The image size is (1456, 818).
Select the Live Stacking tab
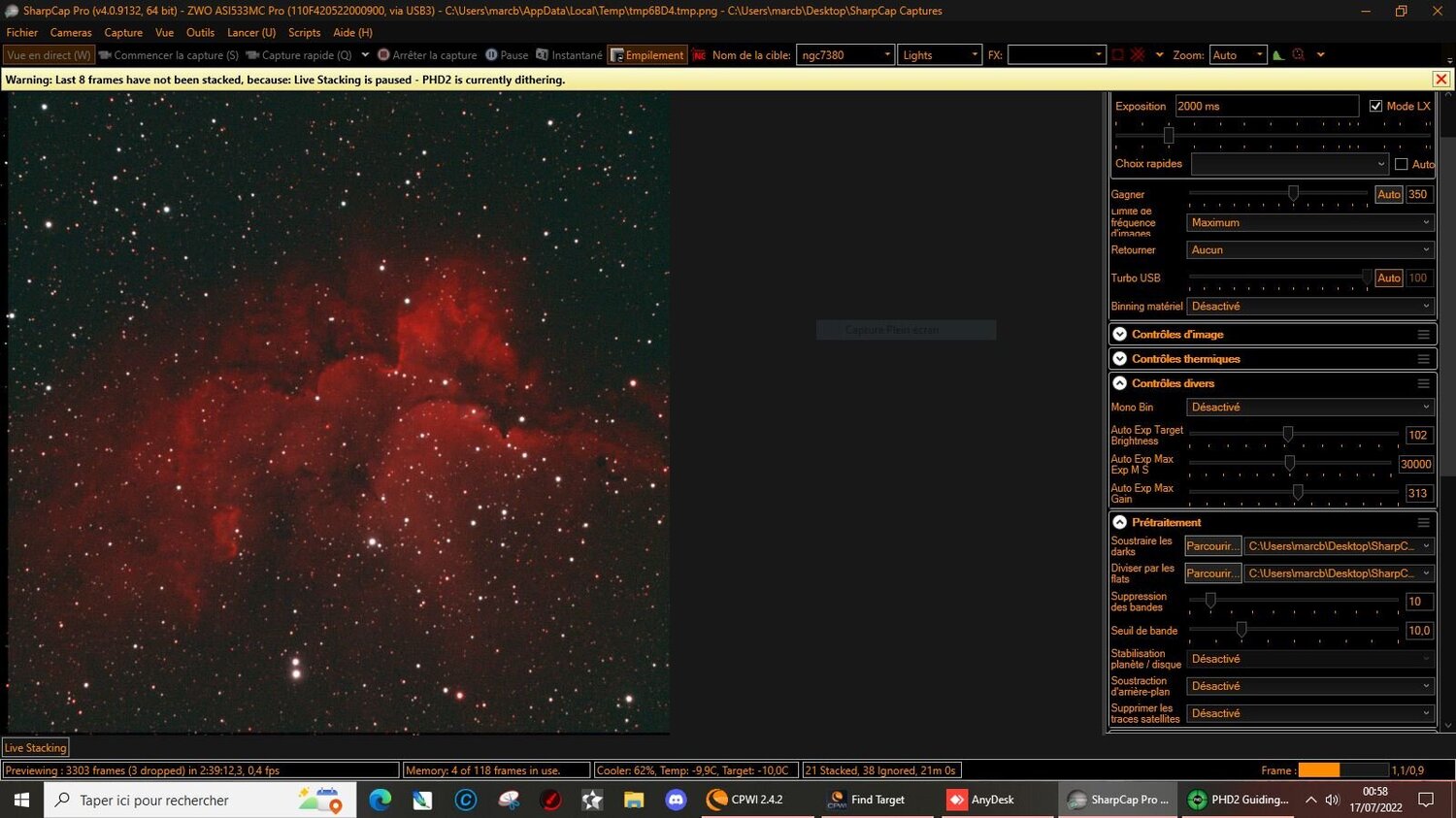click(36, 748)
